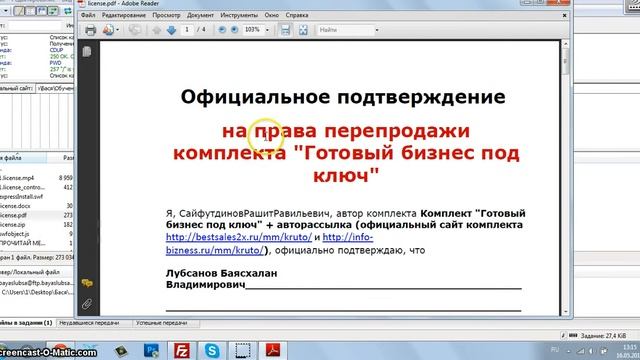Open the Pages panel icon in sidebar
640x360 pixels.
pyautogui.click(x=87, y=51)
